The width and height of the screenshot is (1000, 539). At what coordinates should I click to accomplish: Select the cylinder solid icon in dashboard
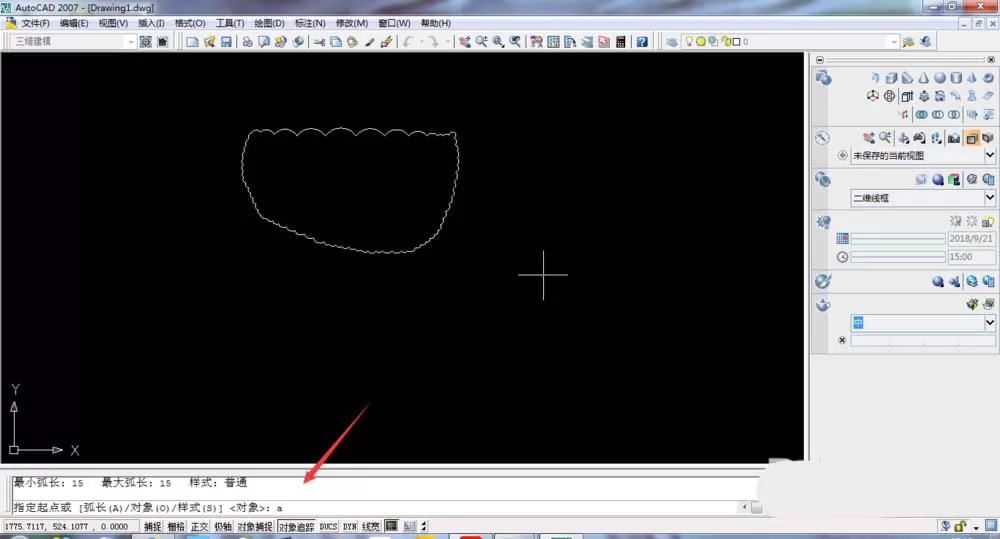click(955, 78)
